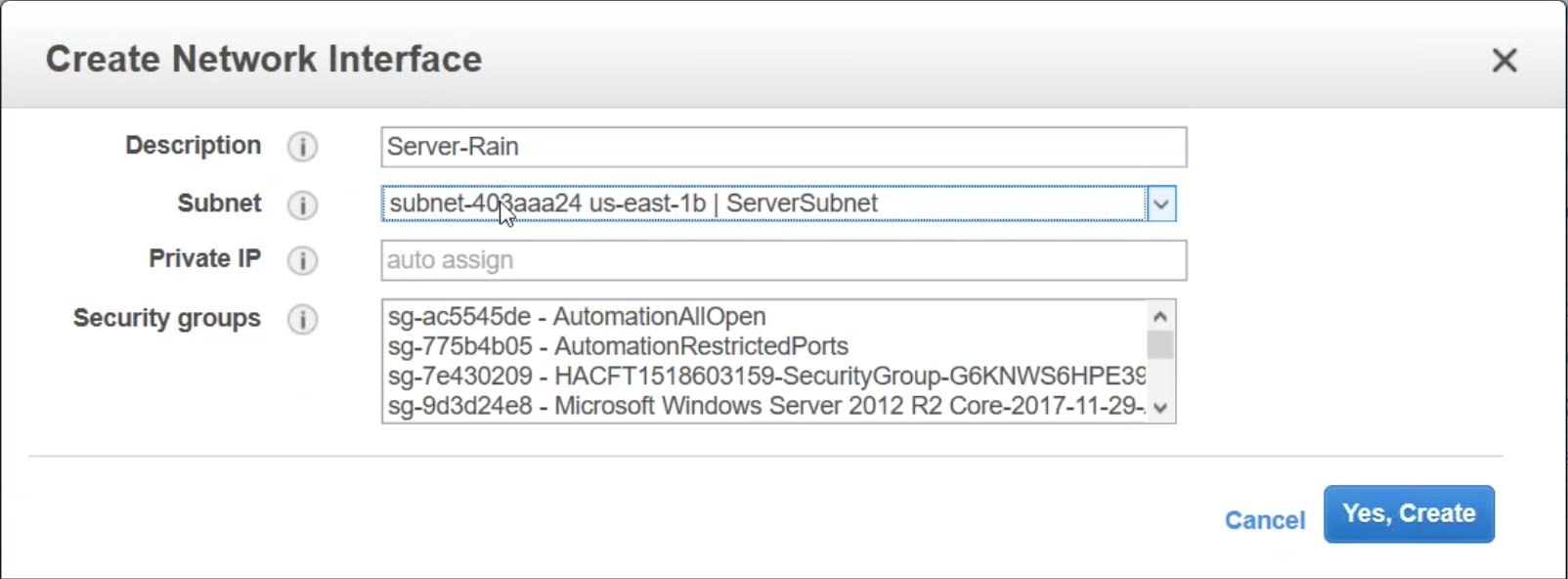The width and height of the screenshot is (1568, 579).
Task: Select the AutomationRestrictedPorts security group
Action: tap(617, 346)
